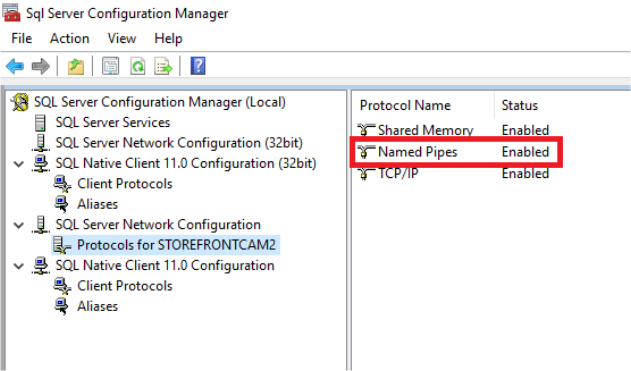Click the blue Help question mark icon
The width and height of the screenshot is (631, 371).
[x=198, y=66]
